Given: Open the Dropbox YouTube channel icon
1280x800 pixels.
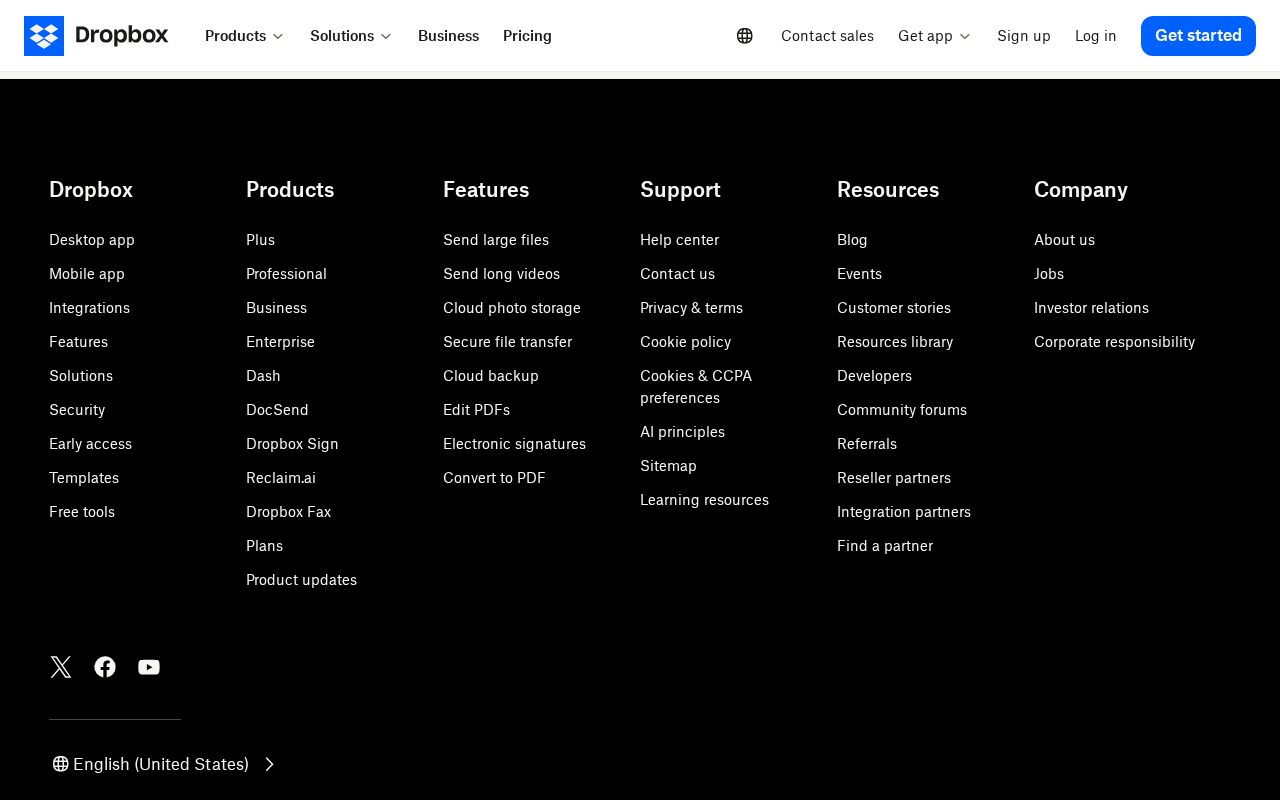Looking at the screenshot, I should (x=149, y=667).
